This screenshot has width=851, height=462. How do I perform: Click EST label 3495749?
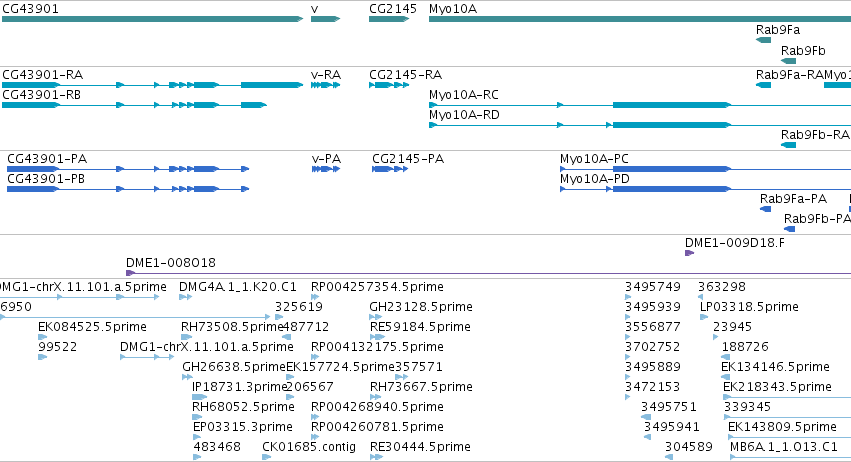click(x=652, y=287)
